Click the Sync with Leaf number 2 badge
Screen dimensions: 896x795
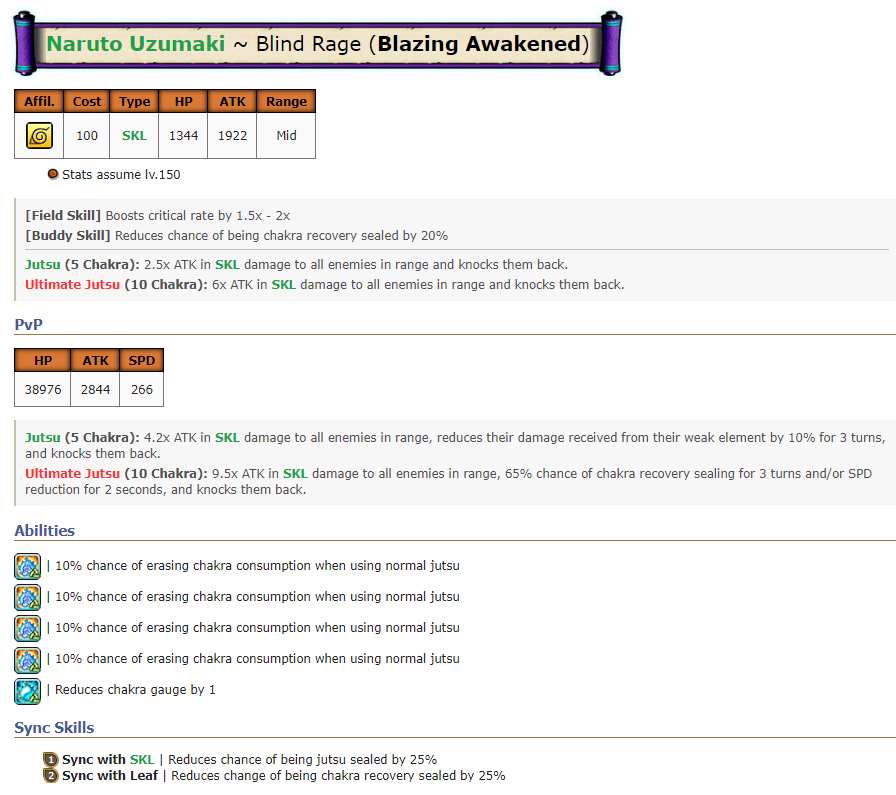[51, 776]
